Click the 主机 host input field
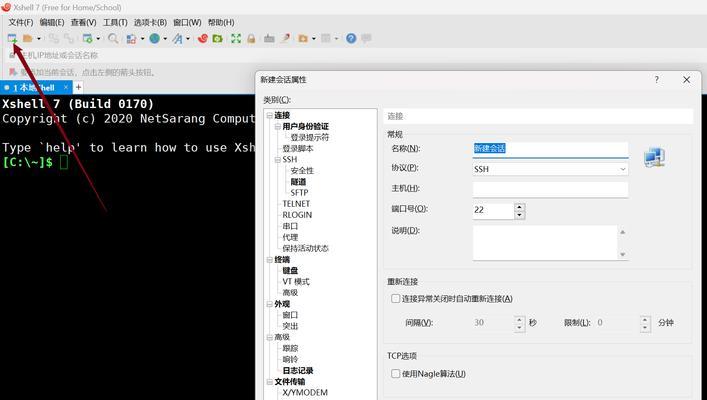 pyautogui.click(x=550, y=189)
